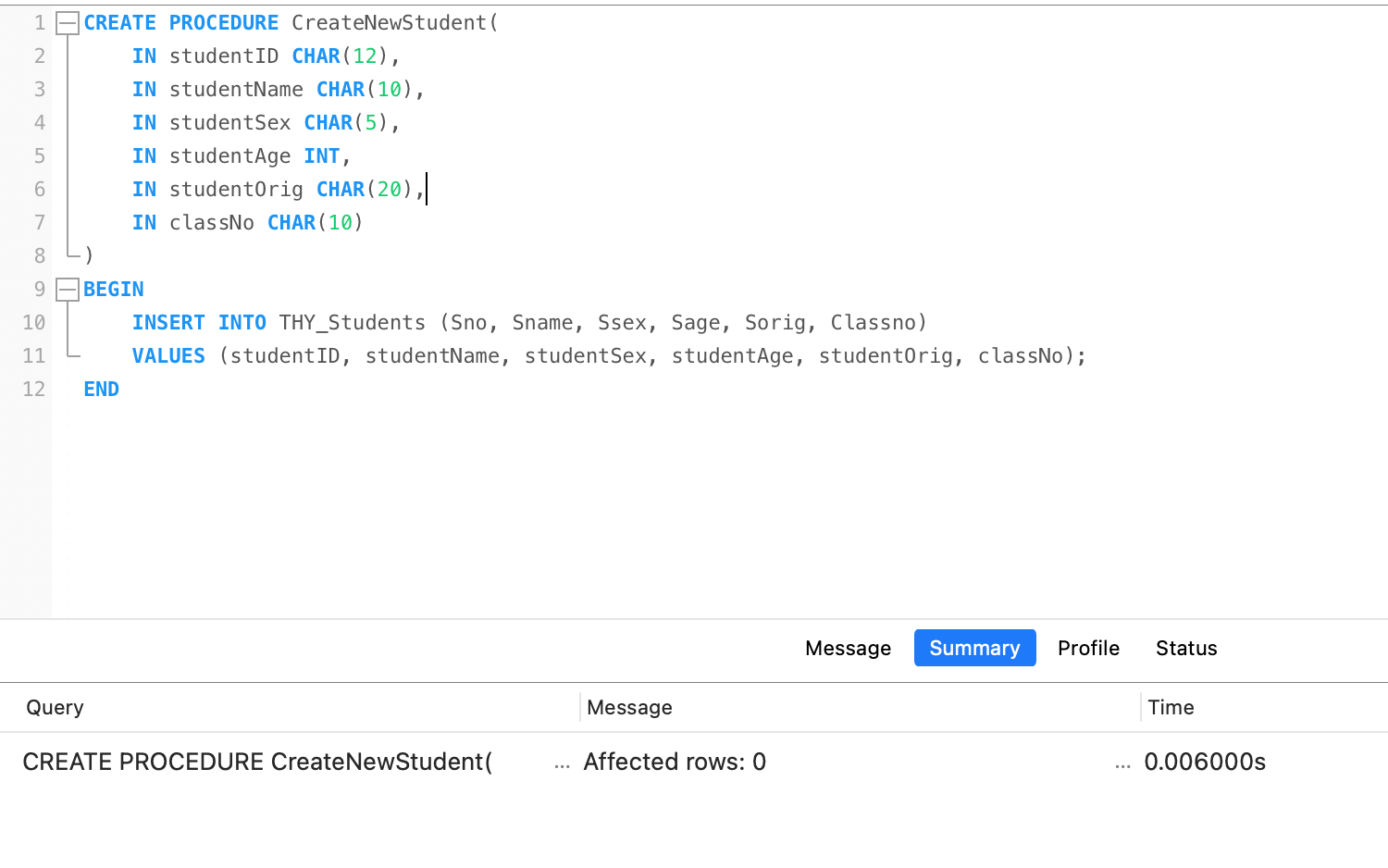Click the 'Affected rows: 0' message cell
This screenshot has height=868, width=1388.
pyautogui.click(x=675, y=762)
